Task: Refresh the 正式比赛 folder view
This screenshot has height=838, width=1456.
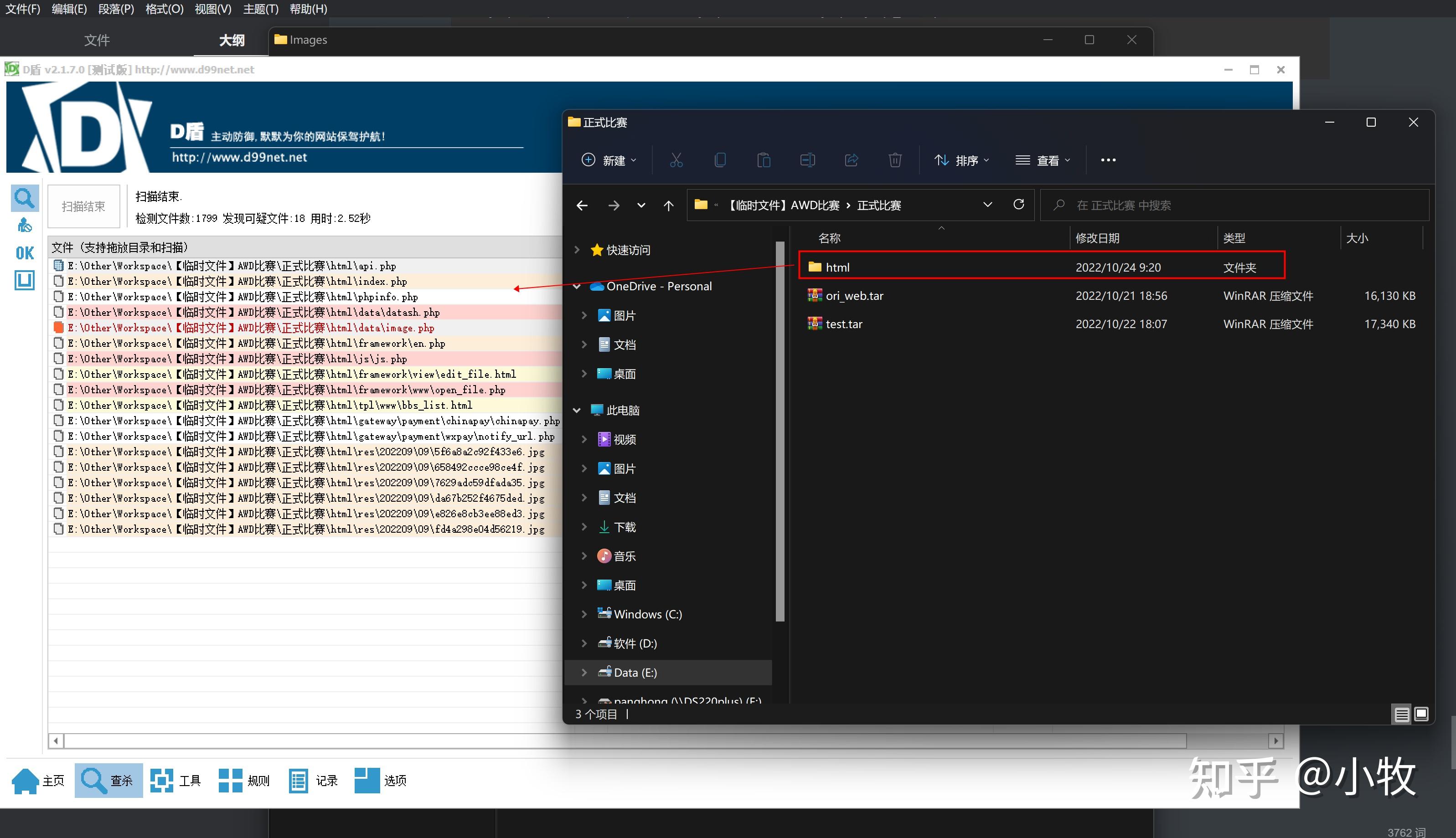Action: (x=1018, y=205)
